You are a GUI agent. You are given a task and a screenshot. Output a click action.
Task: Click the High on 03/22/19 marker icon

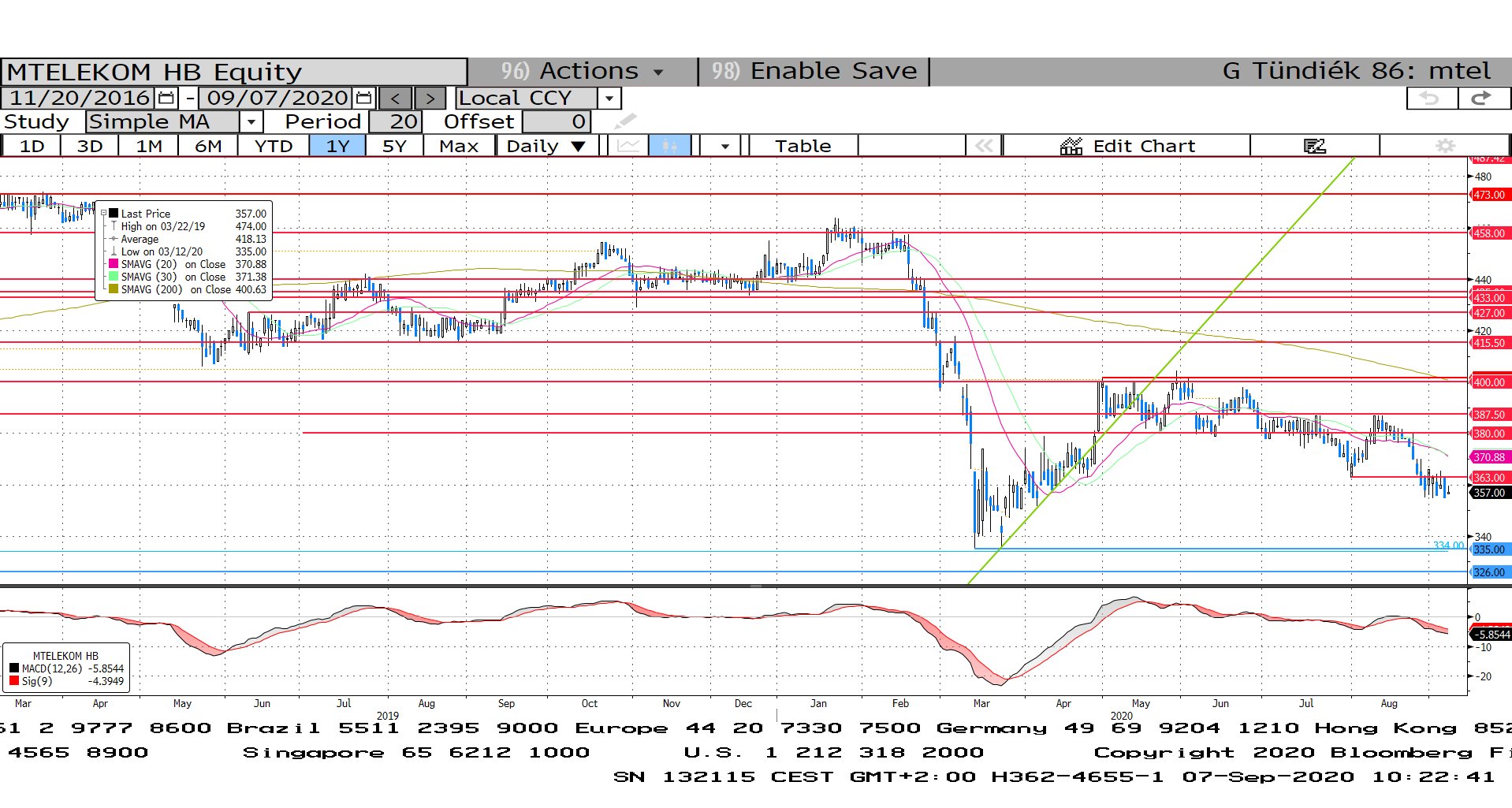coord(114,226)
